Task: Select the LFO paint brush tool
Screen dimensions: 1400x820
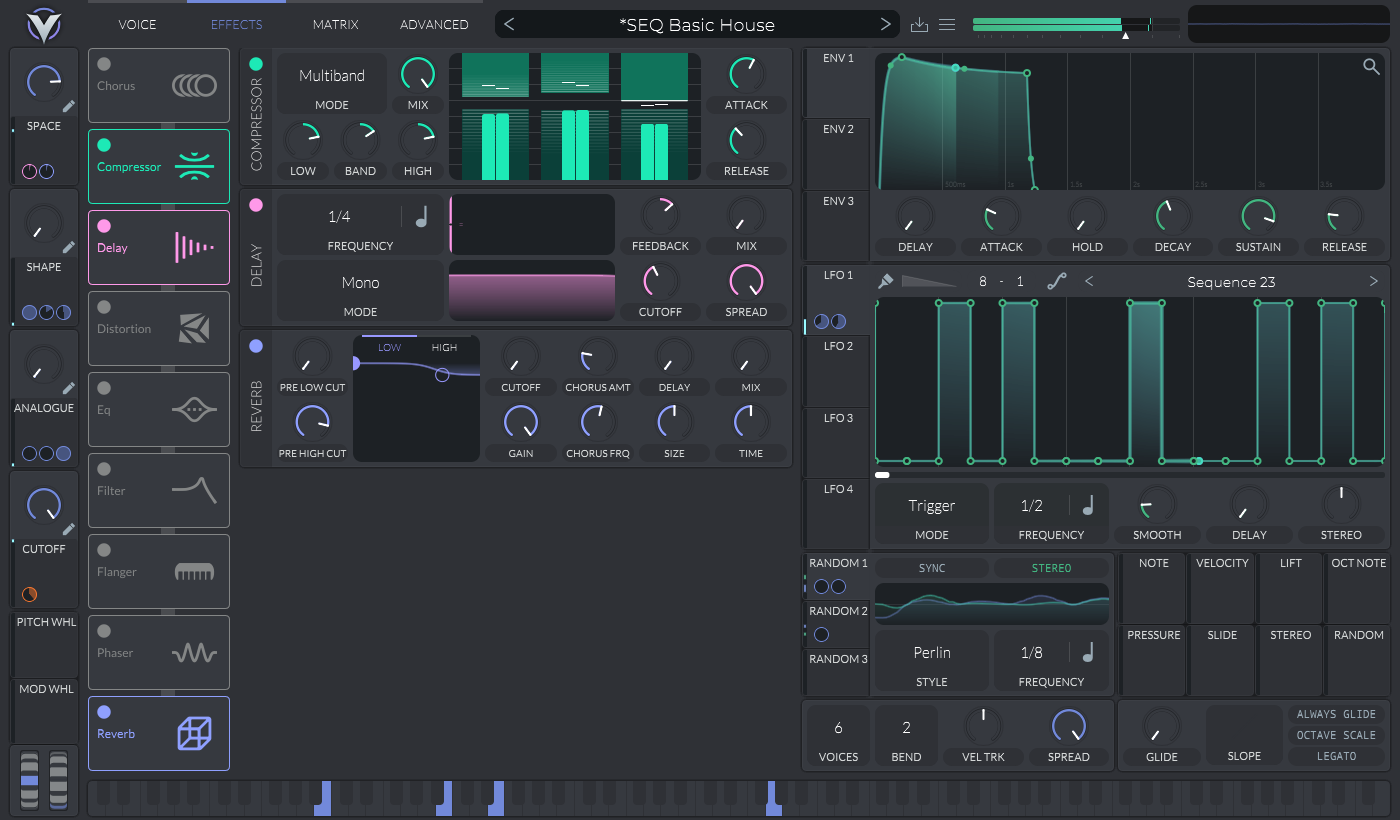Action: pos(886,281)
